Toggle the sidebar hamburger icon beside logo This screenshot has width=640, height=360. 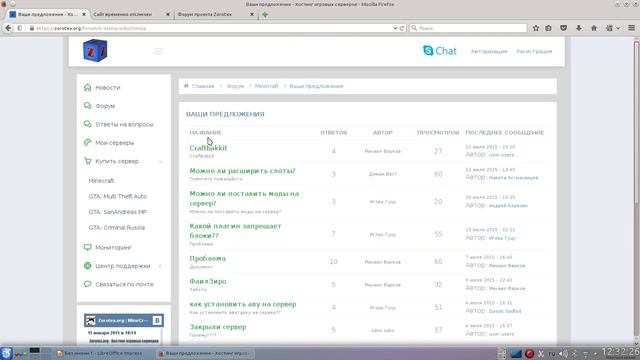coord(158,51)
